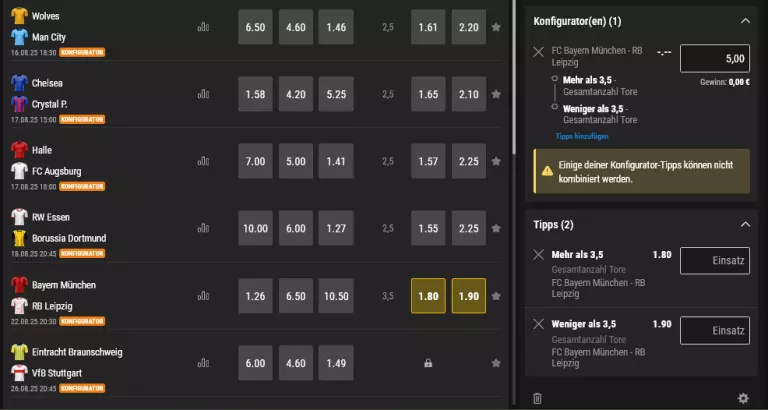The image size is (768, 410).
Task: Pick FC Augsburg win odds 1.41
Action: [x=336, y=161]
